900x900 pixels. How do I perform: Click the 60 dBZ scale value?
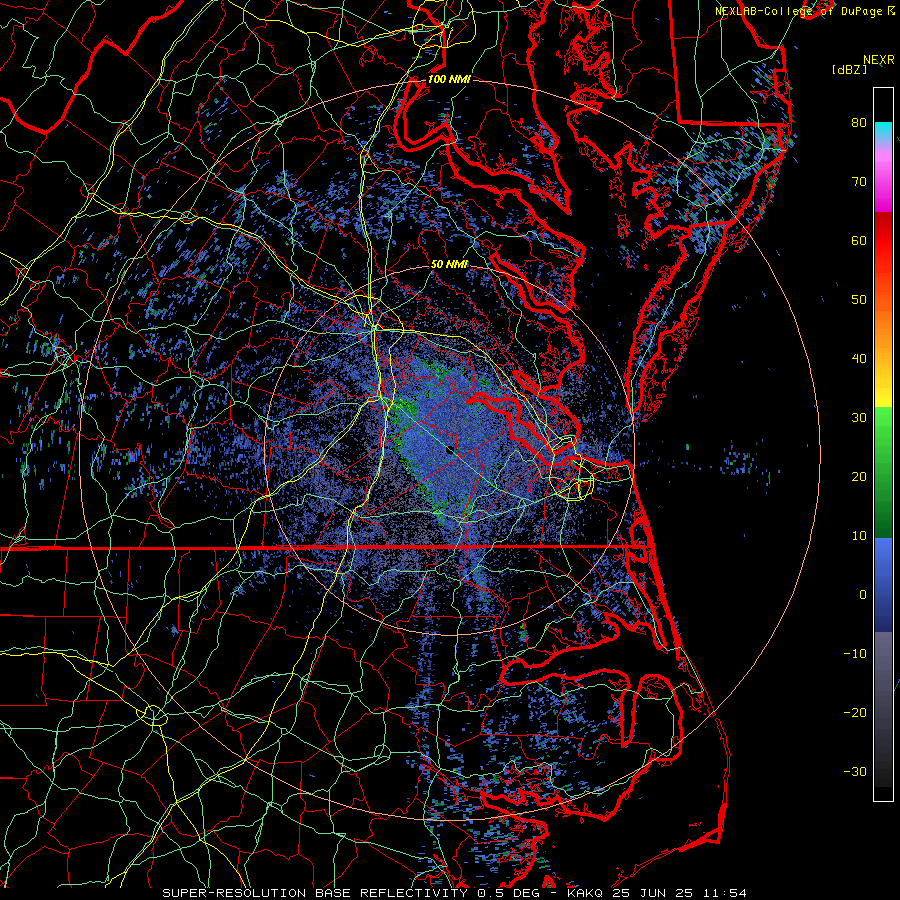pyautogui.click(x=859, y=240)
